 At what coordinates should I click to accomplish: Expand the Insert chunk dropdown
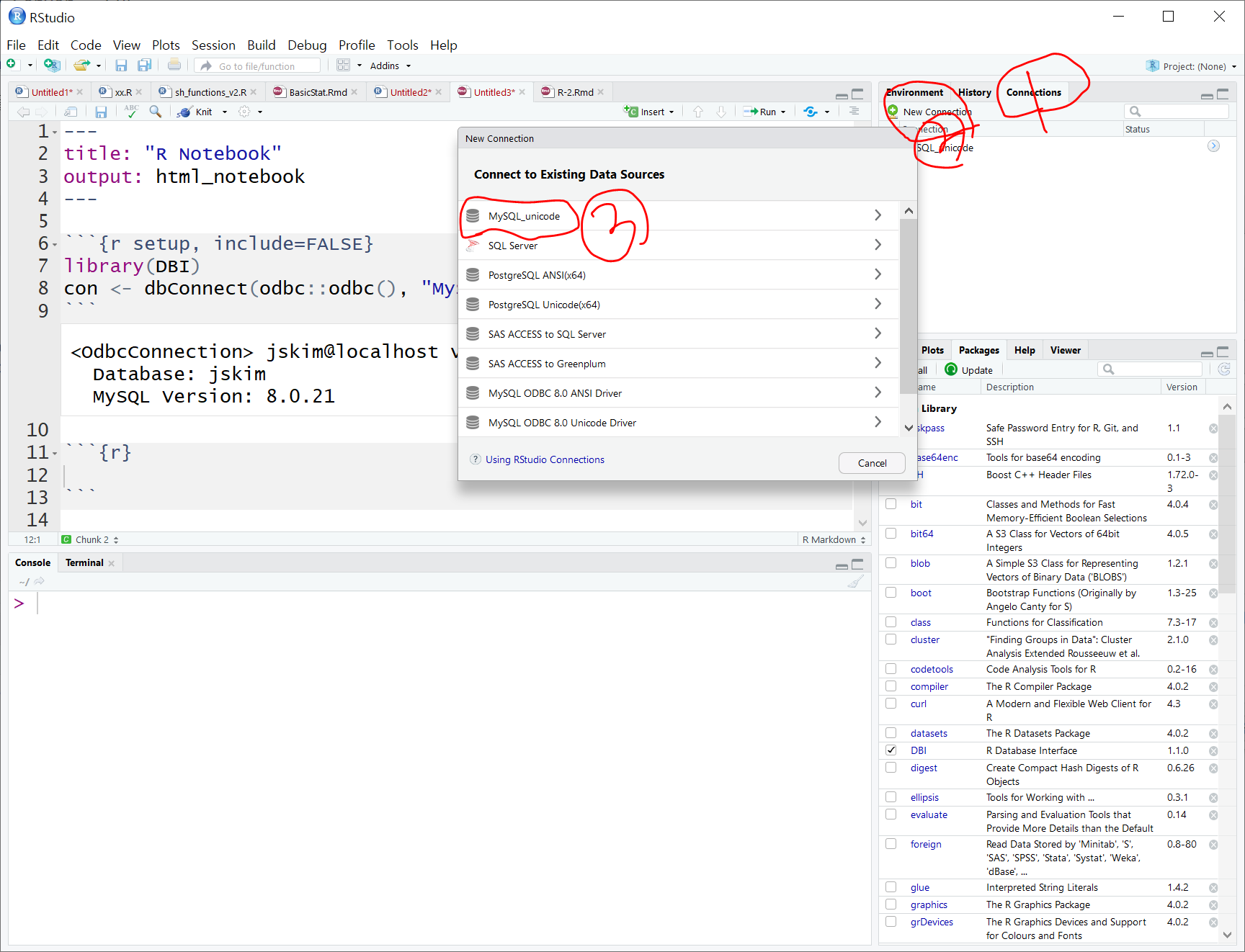(x=671, y=112)
